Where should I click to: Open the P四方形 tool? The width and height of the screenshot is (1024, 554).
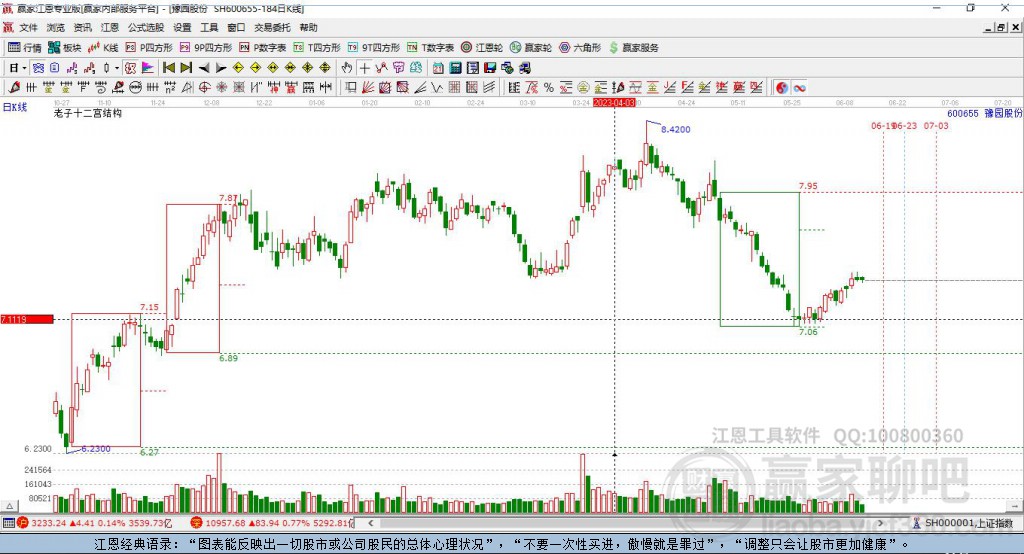pos(149,48)
